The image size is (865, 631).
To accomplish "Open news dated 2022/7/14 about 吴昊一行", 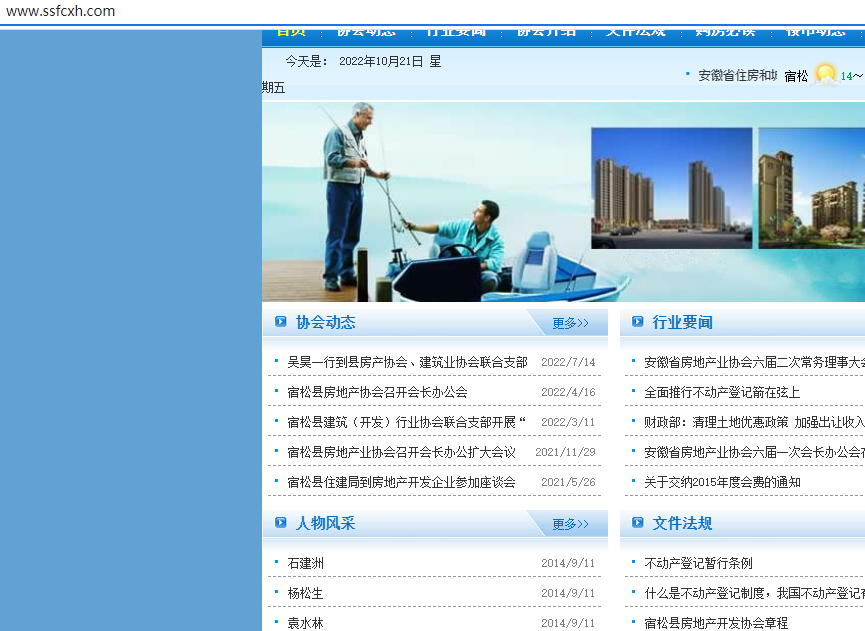I will pyautogui.click(x=407, y=362).
